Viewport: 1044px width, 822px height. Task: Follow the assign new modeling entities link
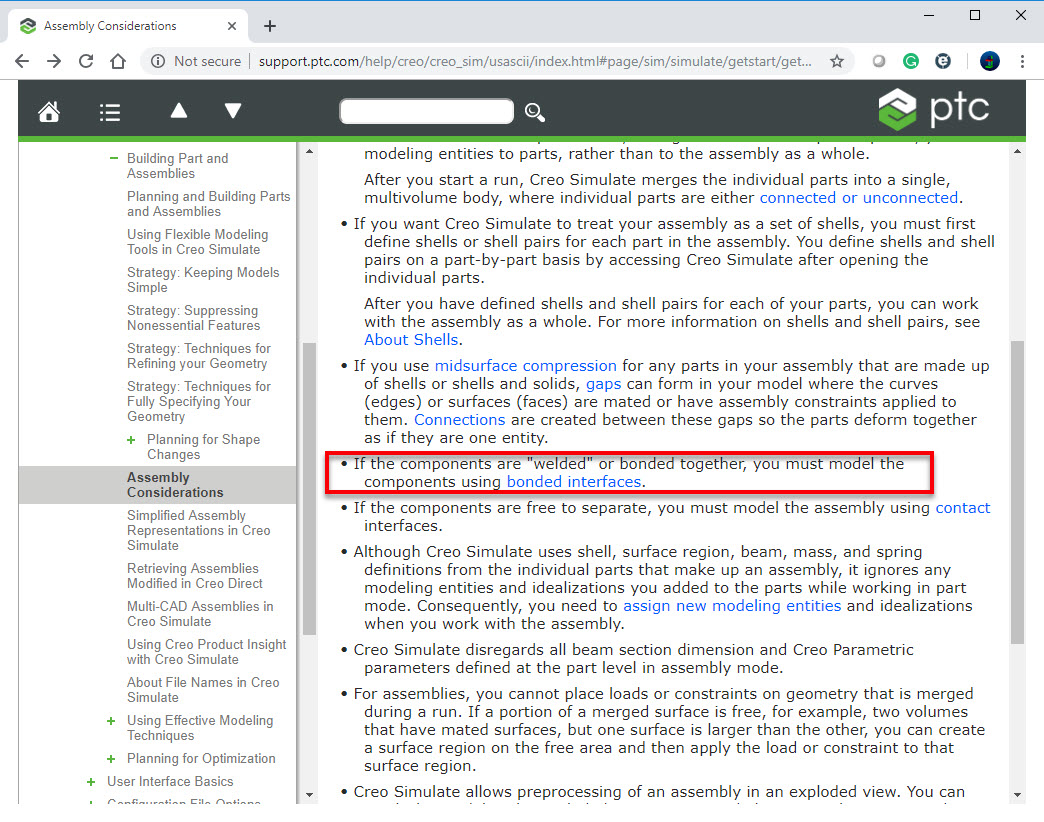[x=732, y=605]
